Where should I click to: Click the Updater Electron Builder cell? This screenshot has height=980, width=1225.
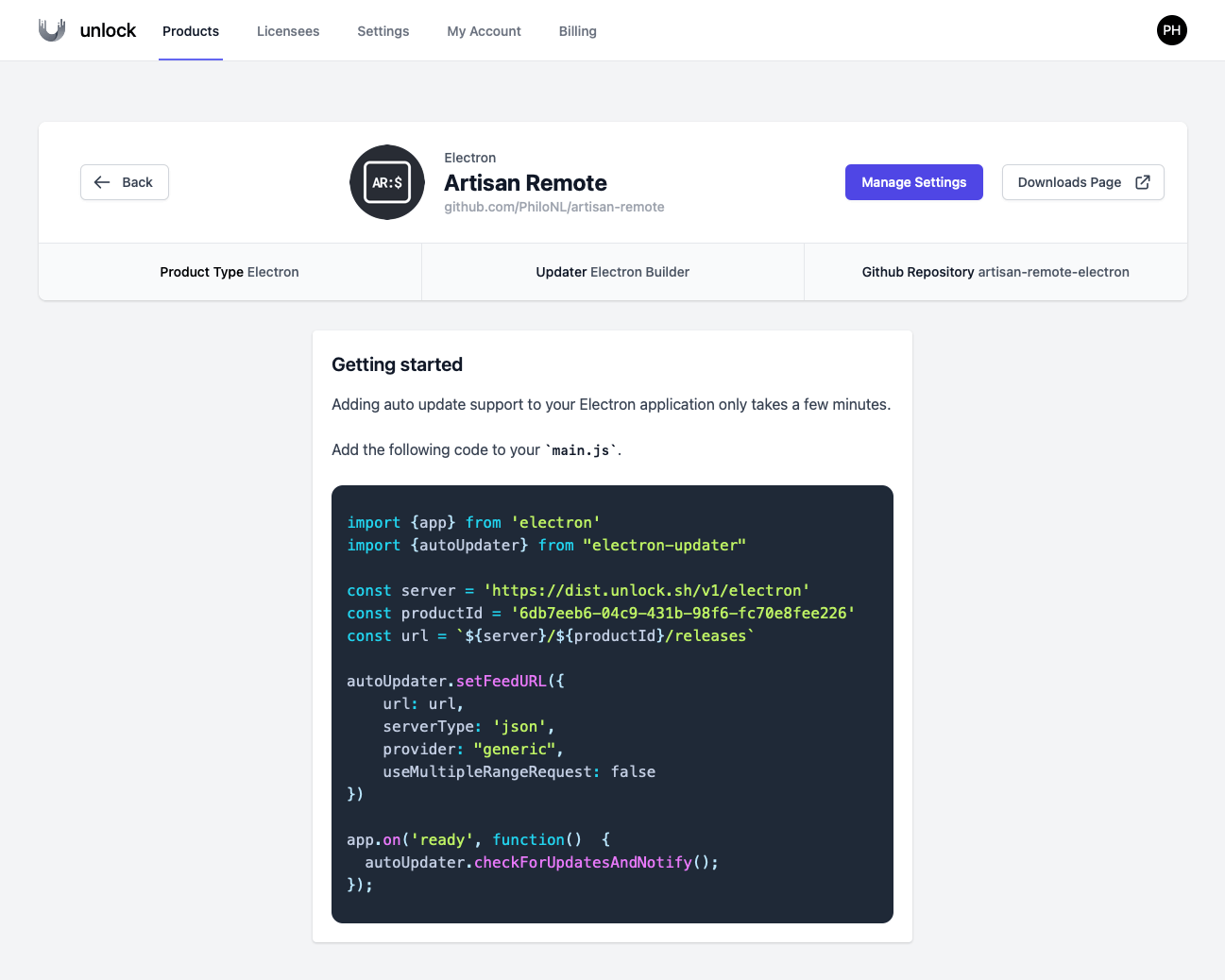[x=612, y=272]
